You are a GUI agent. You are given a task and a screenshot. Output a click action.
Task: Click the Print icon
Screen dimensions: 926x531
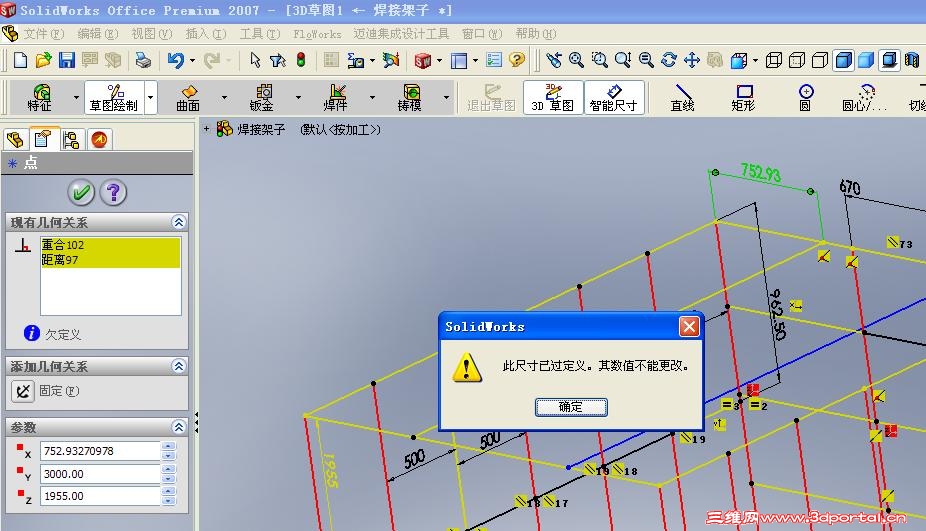click(143, 60)
